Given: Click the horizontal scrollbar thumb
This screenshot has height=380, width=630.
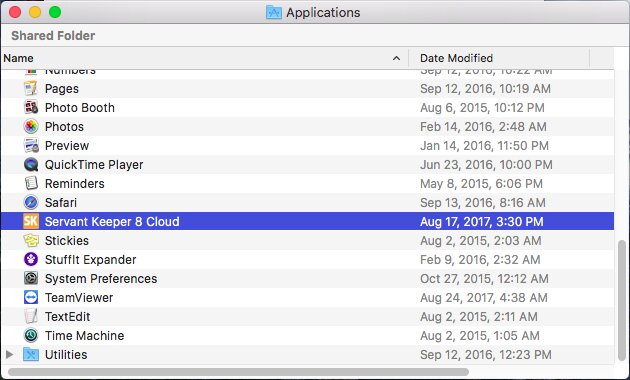Looking at the screenshot, I should pyautogui.click(x=238, y=372).
